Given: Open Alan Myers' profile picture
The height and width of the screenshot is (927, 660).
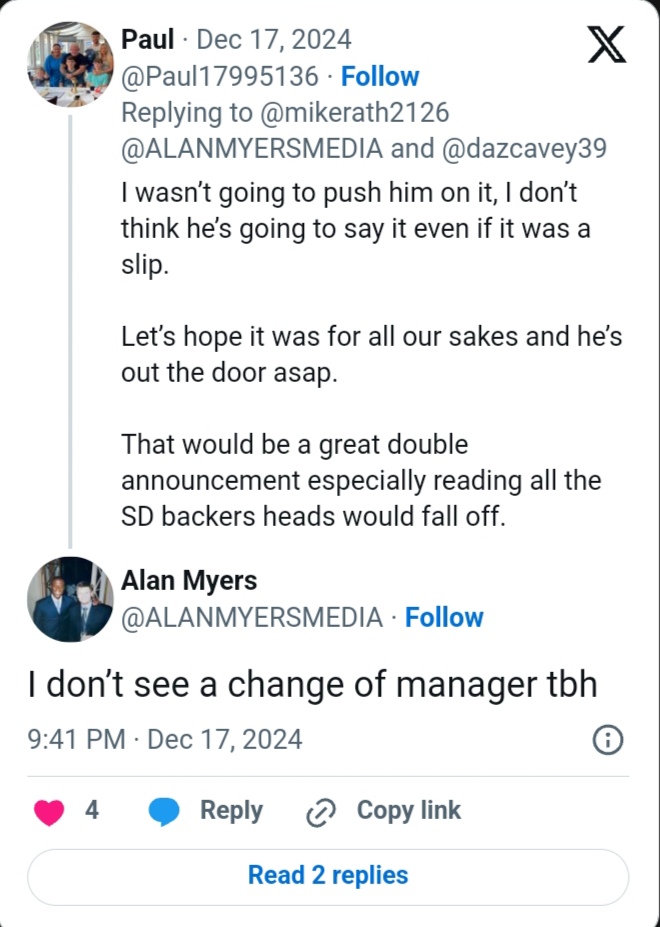Looking at the screenshot, I should click(x=70, y=599).
